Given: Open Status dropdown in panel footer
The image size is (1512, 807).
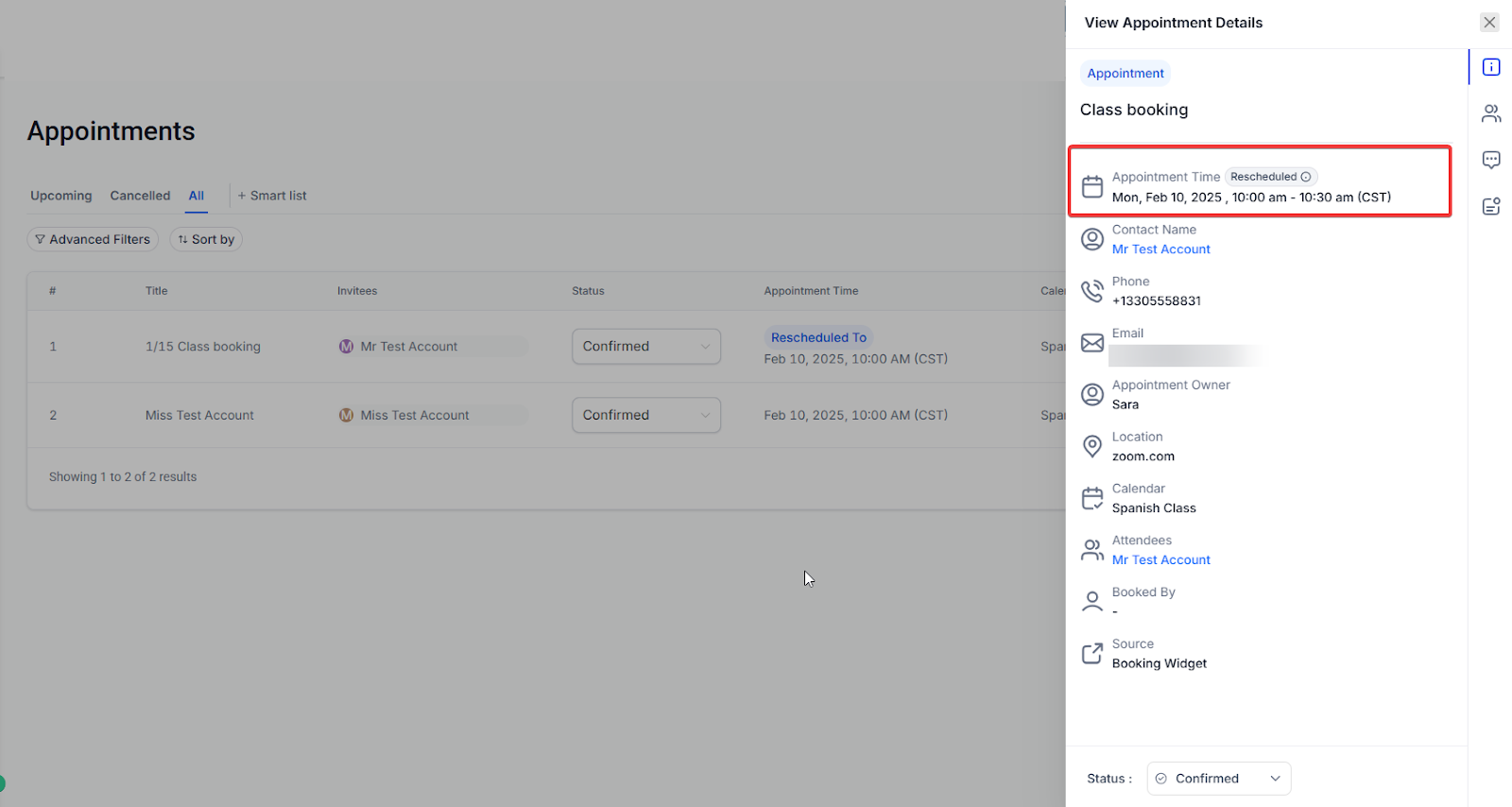Looking at the screenshot, I should pos(1218,779).
